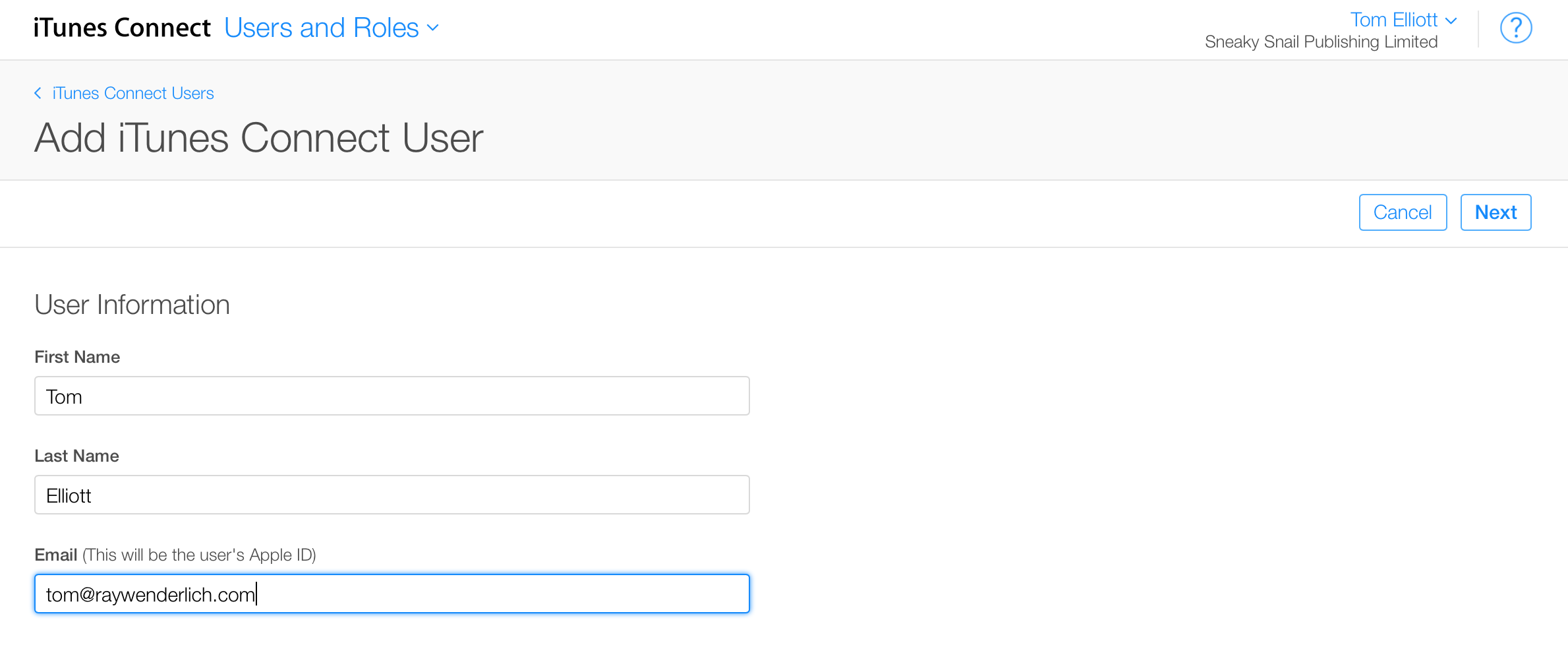This screenshot has width=1568, height=651.
Task: Open the Users and Roles menu
Action: (322, 28)
